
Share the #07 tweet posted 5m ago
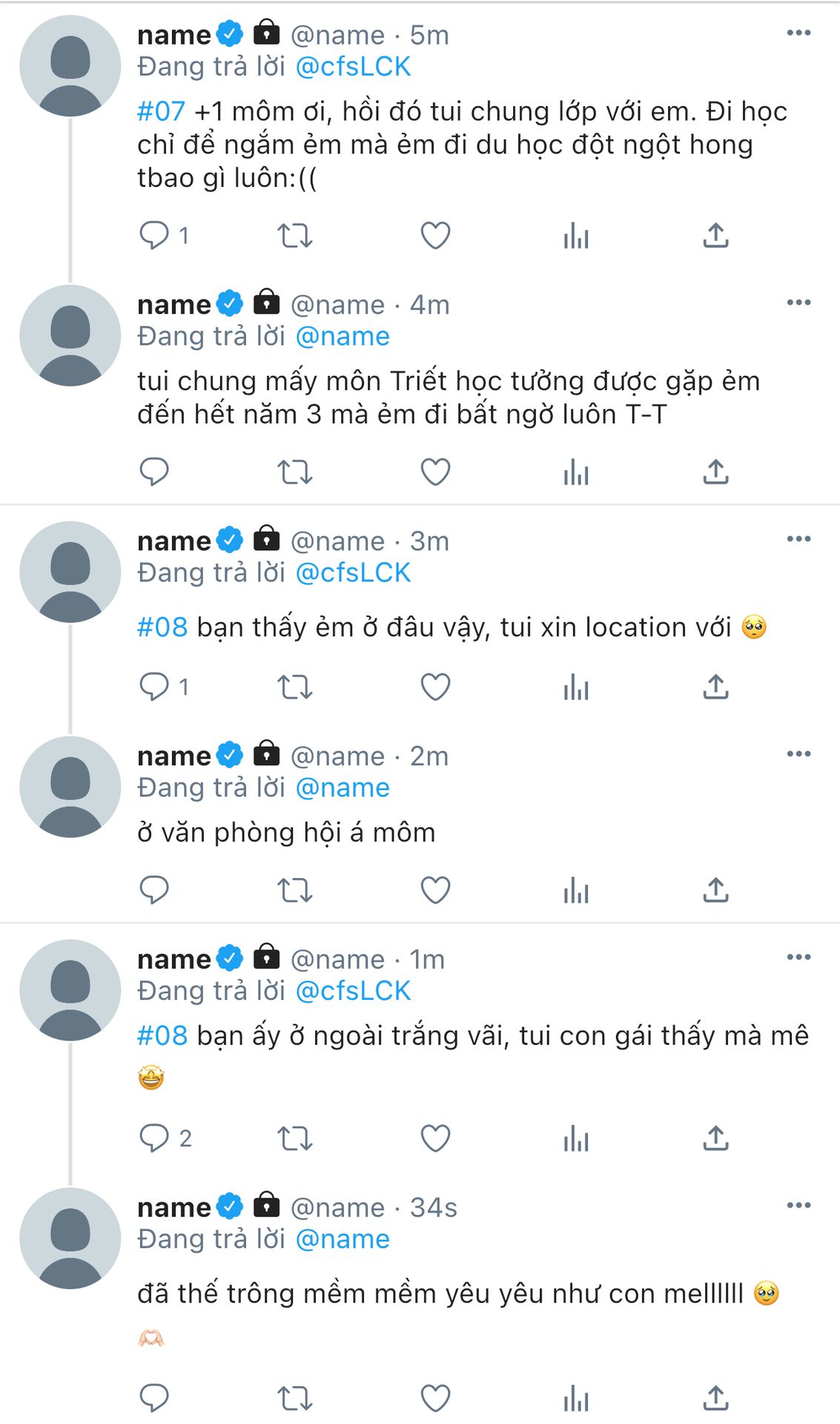click(715, 236)
